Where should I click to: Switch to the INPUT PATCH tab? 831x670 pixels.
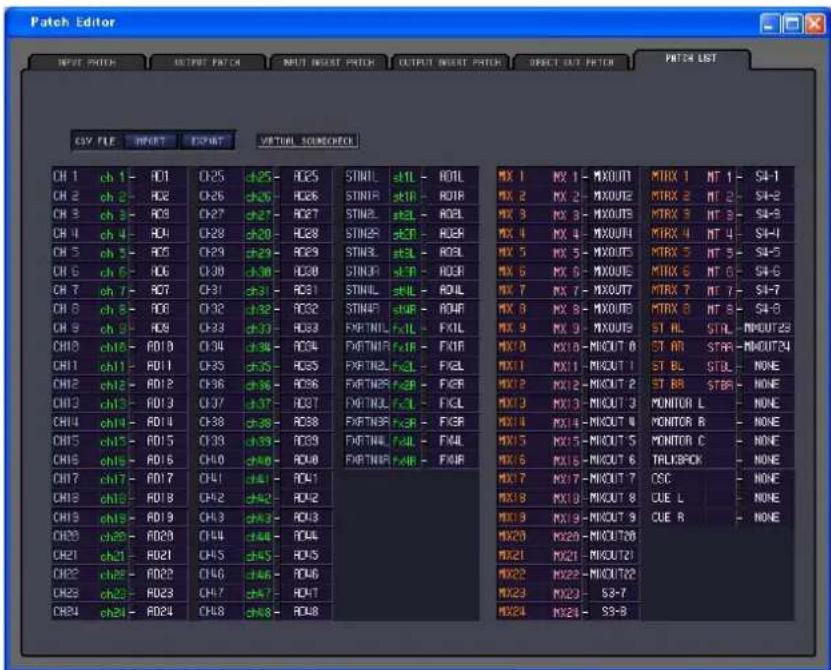pyautogui.click(x=87, y=63)
